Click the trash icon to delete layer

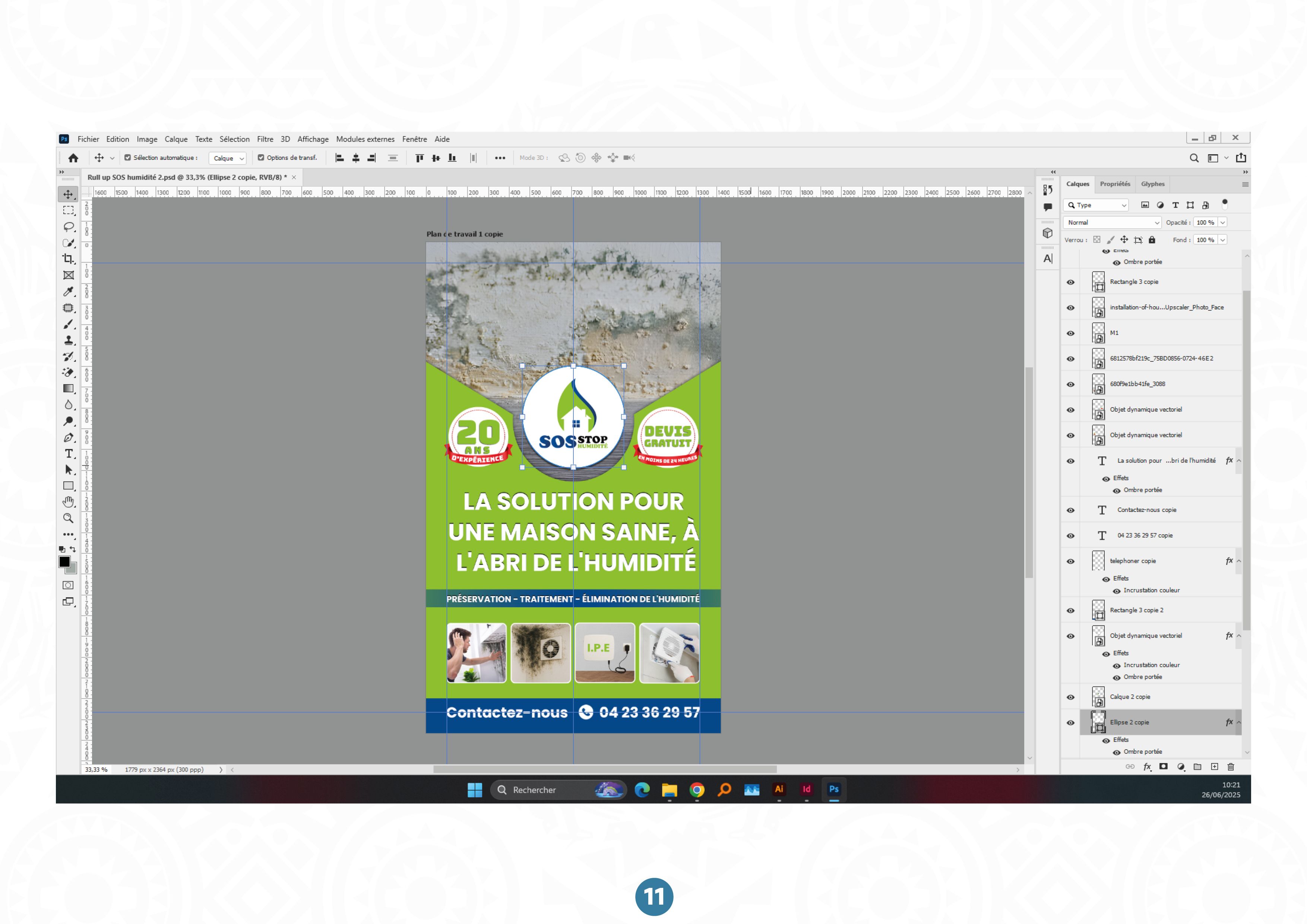point(1231,767)
